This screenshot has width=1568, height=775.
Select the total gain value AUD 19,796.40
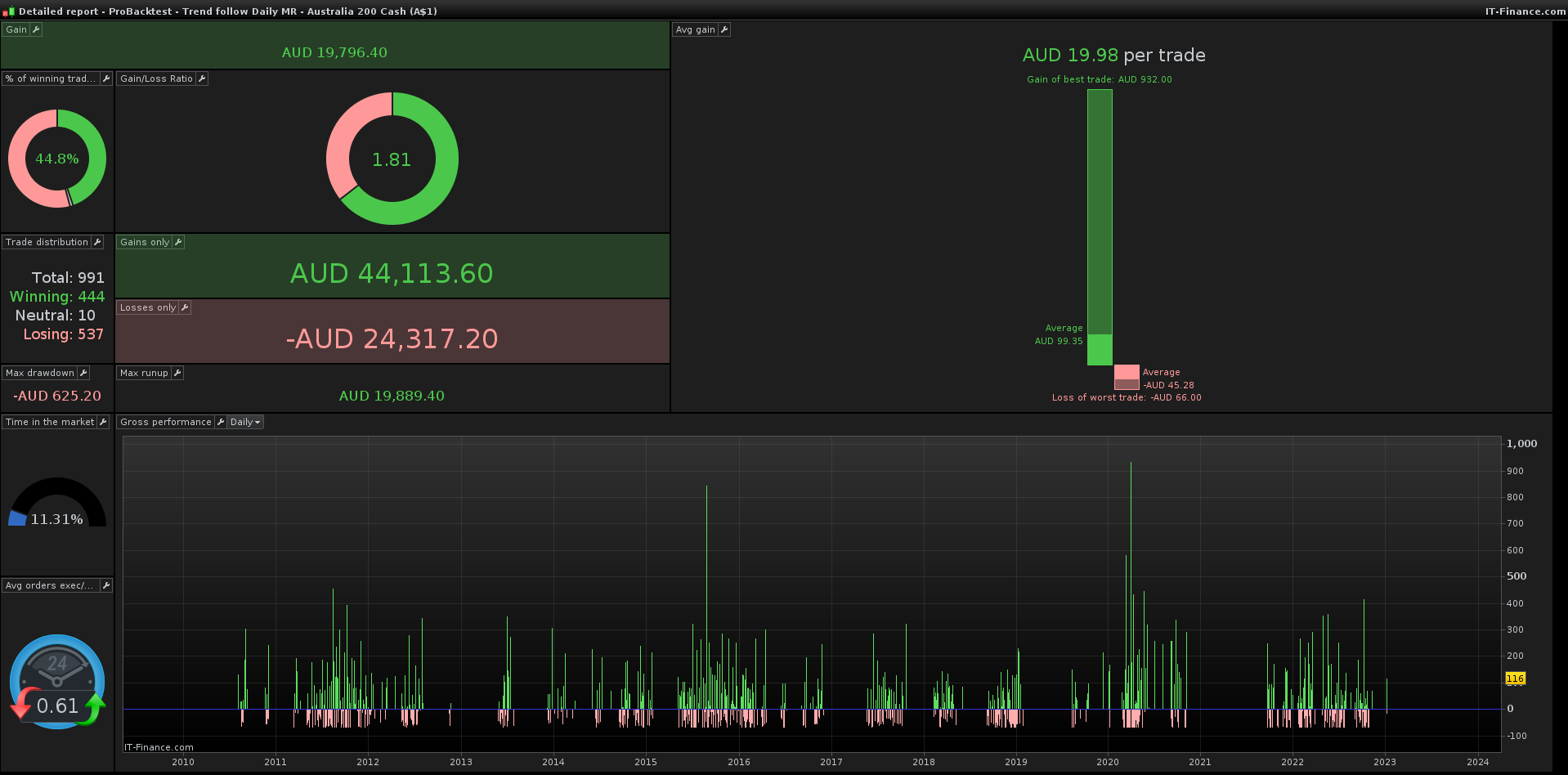coord(334,52)
